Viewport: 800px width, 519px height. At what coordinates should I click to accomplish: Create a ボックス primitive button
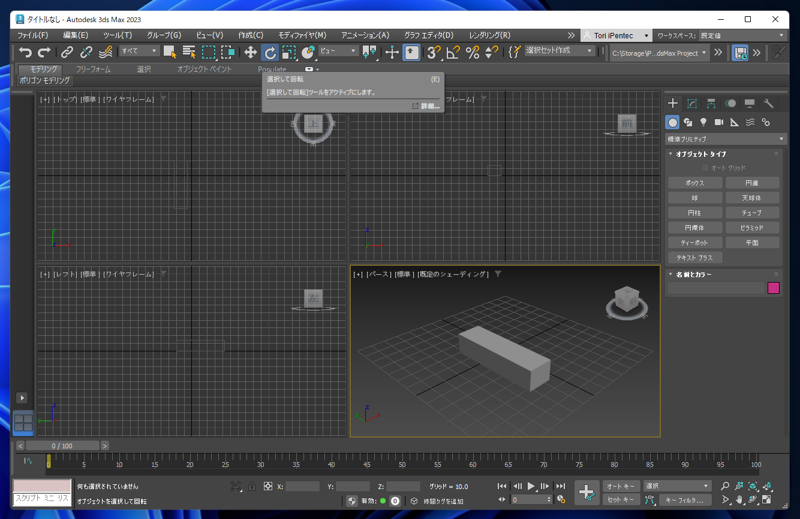point(695,183)
